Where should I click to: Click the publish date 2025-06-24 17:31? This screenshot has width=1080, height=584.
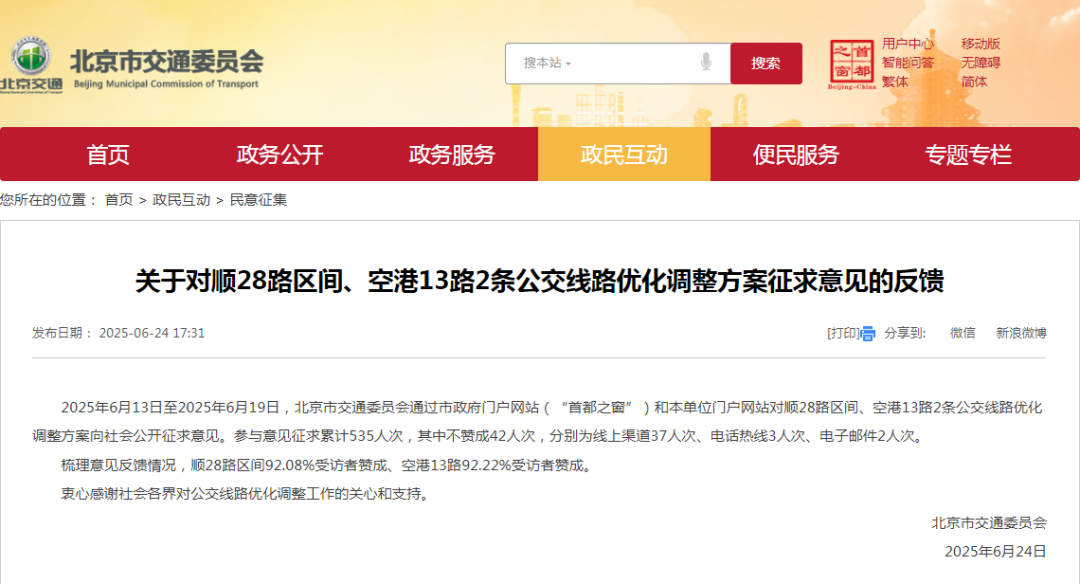point(152,333)
